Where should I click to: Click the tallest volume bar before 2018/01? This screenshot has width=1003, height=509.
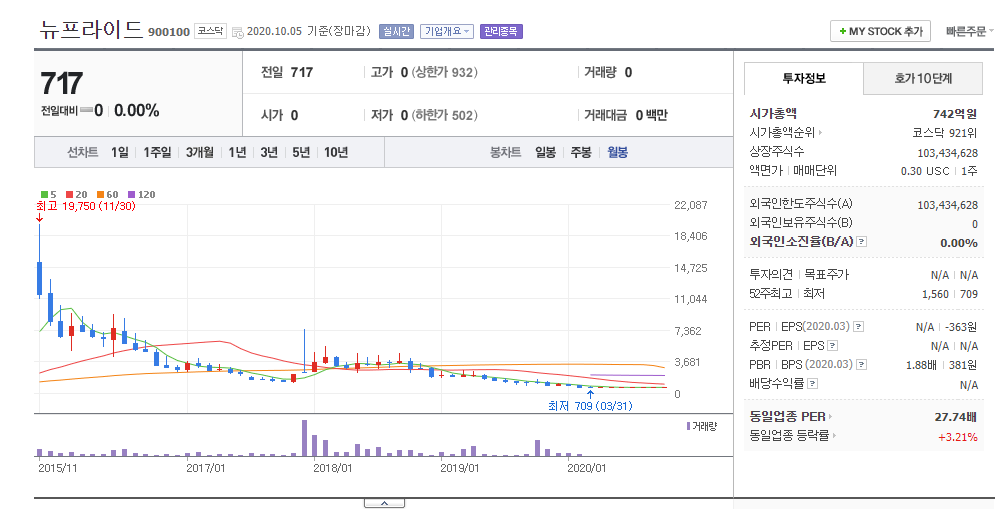(x=304, y=438)
